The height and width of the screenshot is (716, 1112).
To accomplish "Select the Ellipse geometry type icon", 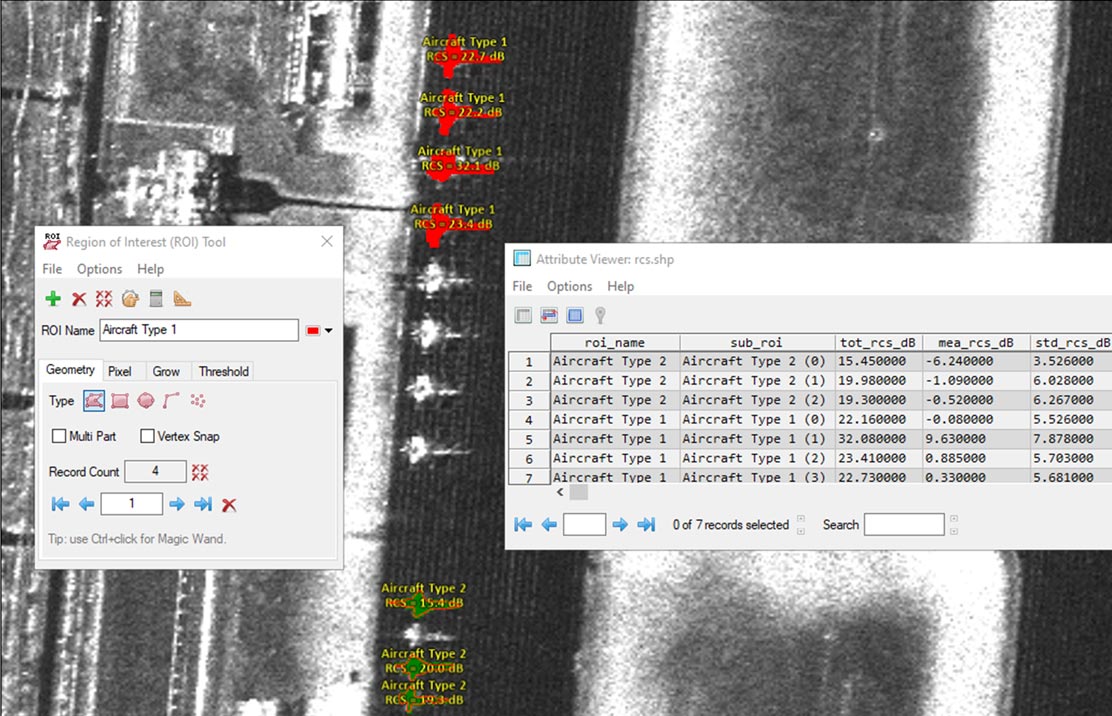I will point(146,401).
